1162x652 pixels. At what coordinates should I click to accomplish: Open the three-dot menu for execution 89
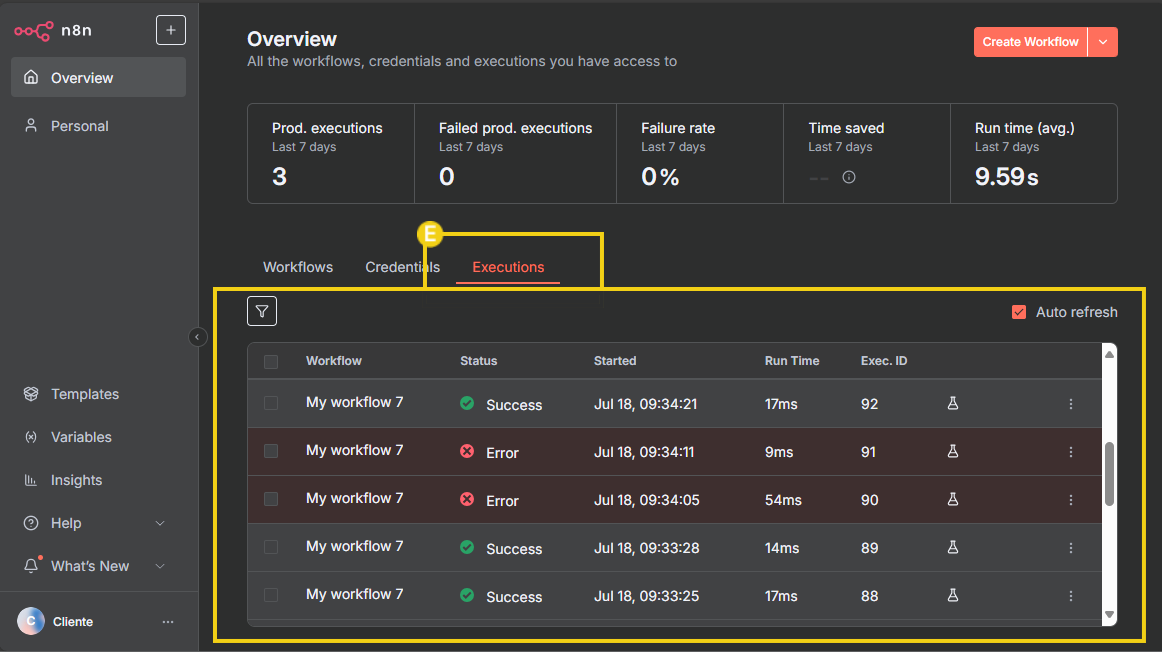1071,548
